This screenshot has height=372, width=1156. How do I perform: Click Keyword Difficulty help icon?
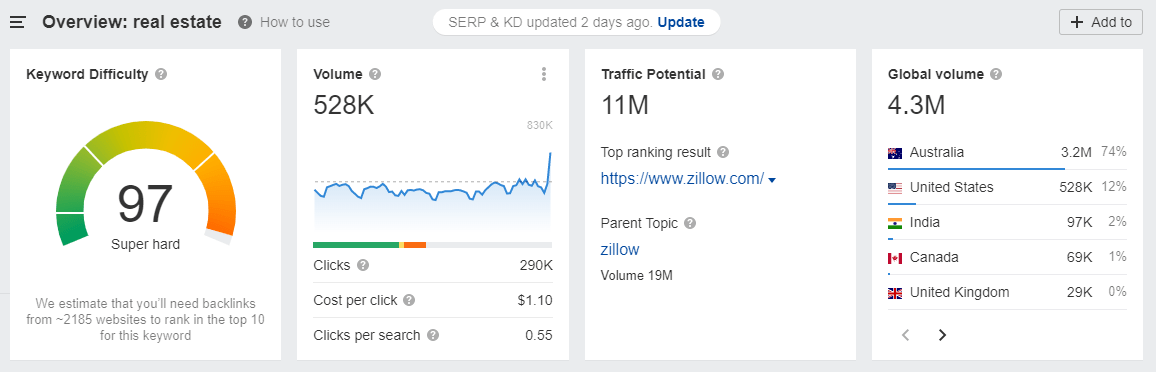click(161, 74)
